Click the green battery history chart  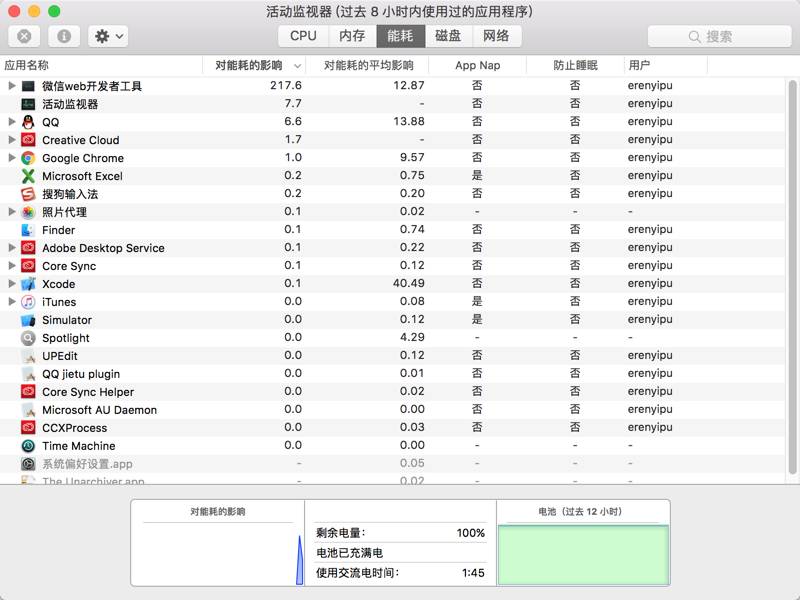(583, 555)
